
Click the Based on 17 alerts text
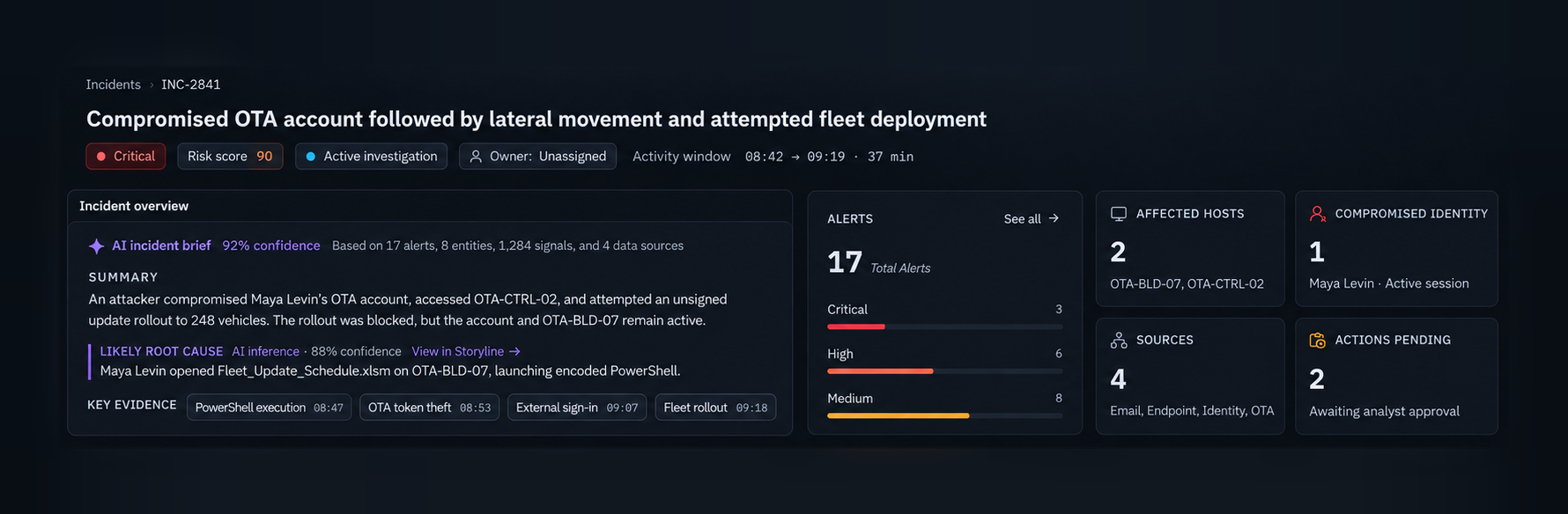tap(507, 246)
